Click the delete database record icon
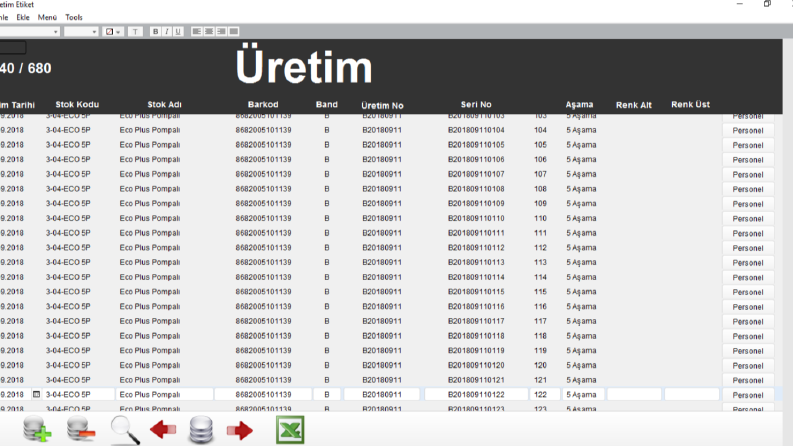The width and height of the screenshot is (793, 446). 80,429
